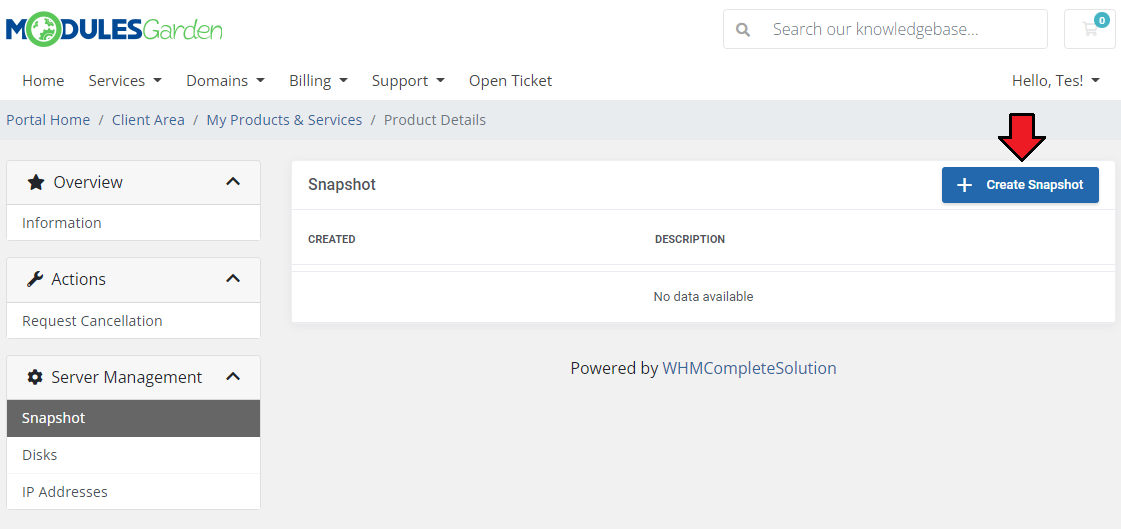
Task: Open the WHMCompleteSolution link
Action: pos(749,368)
